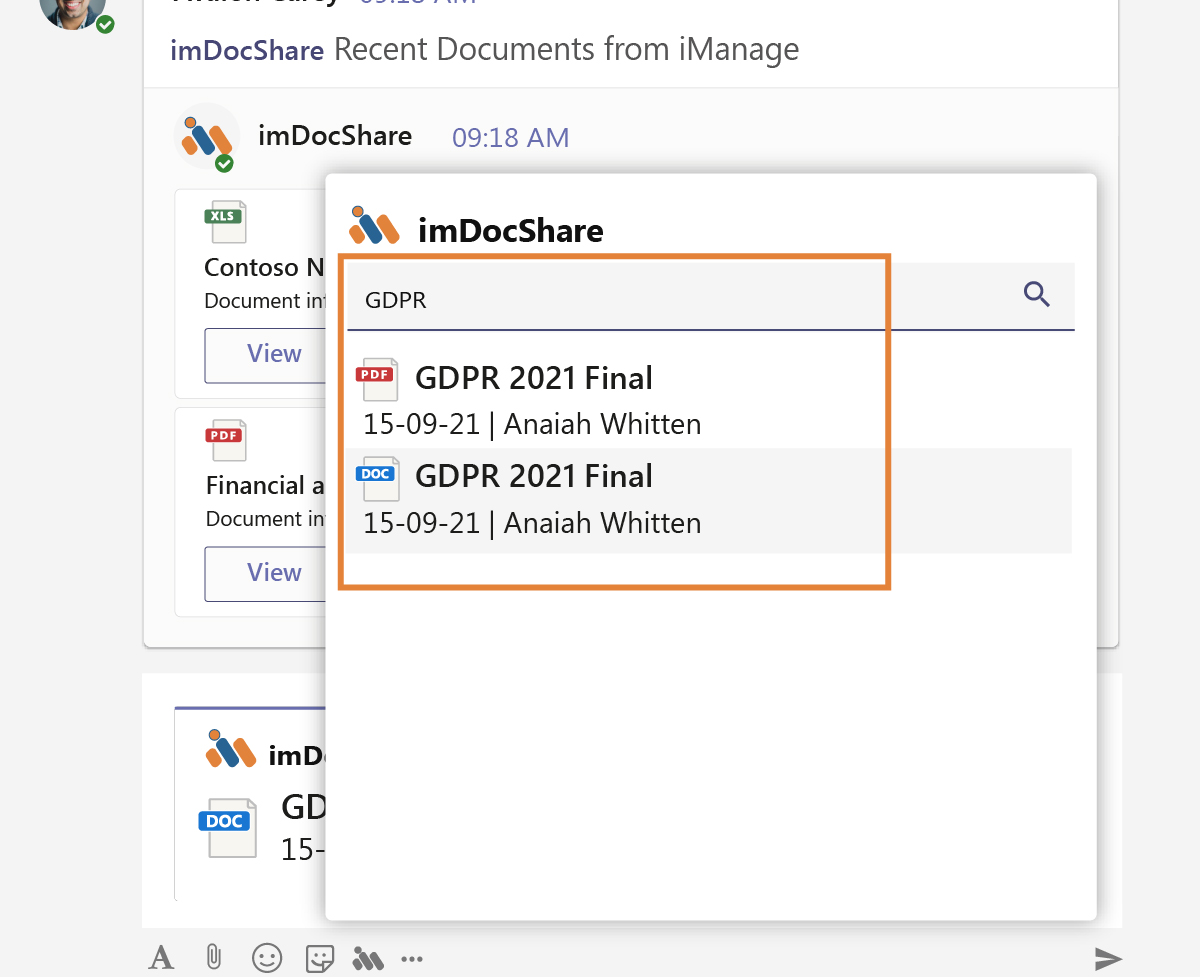Open more messaging extensions ellipsis

tap(412, 959)
